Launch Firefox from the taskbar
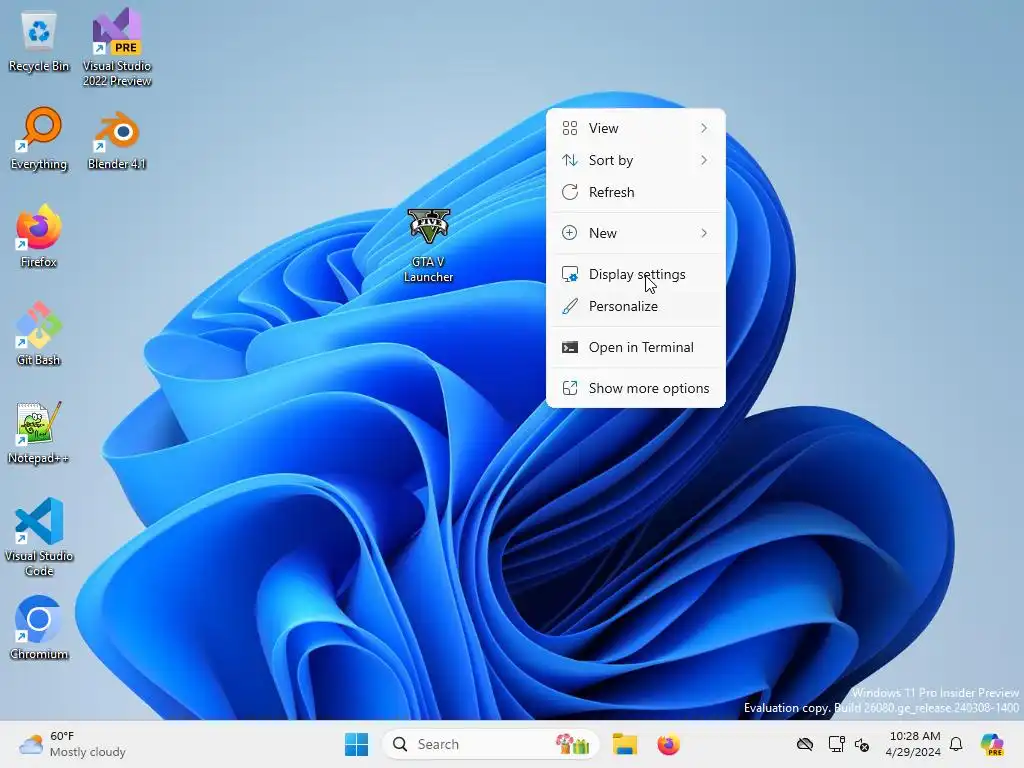 coord(668,744)
